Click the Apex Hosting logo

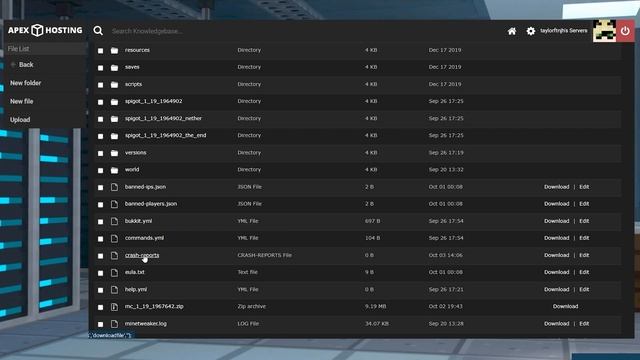pos(45,30)
